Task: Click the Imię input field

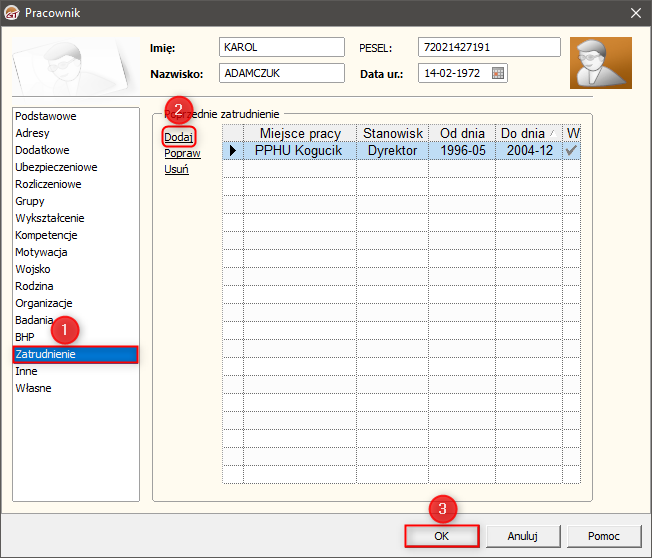Action: [x=280, y=47]
